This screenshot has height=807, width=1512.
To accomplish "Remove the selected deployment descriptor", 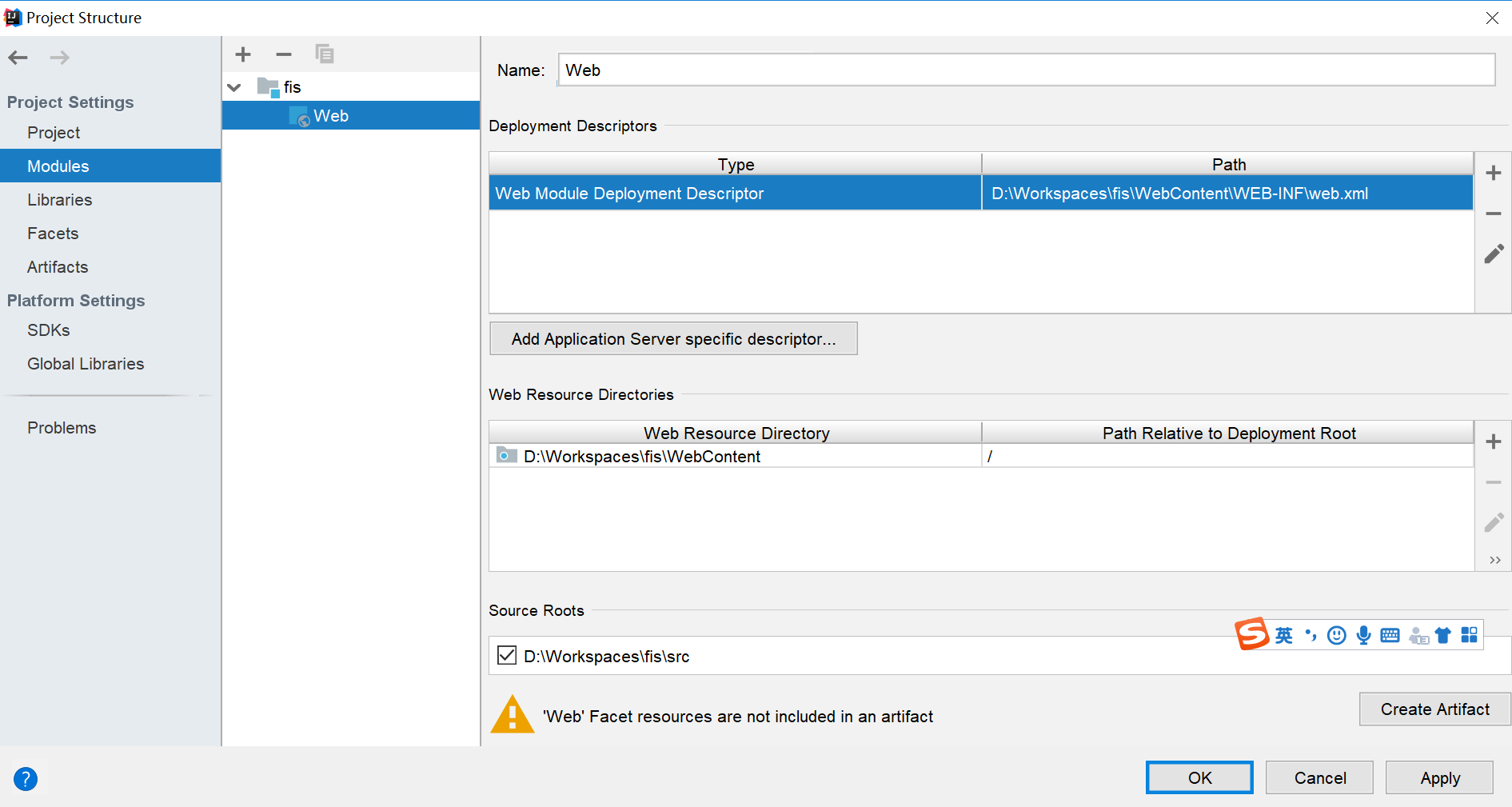I will 1493,214.
